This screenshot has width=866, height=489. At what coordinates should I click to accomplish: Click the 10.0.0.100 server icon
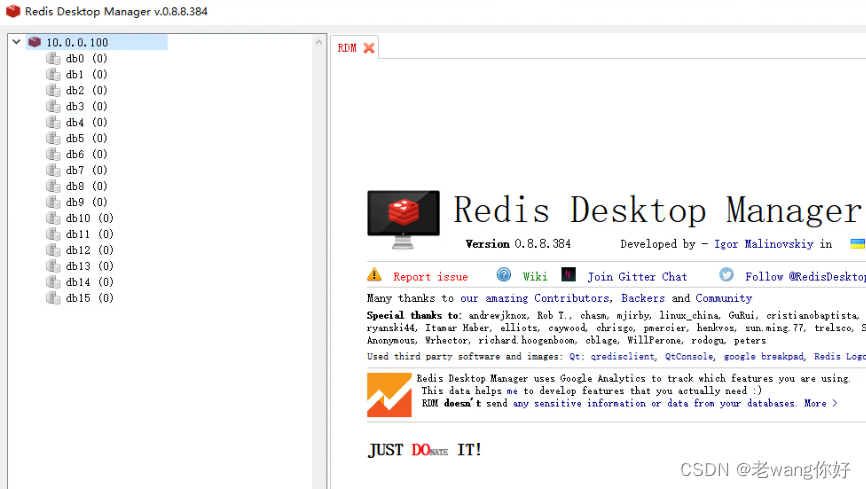[x=35, y=42]
